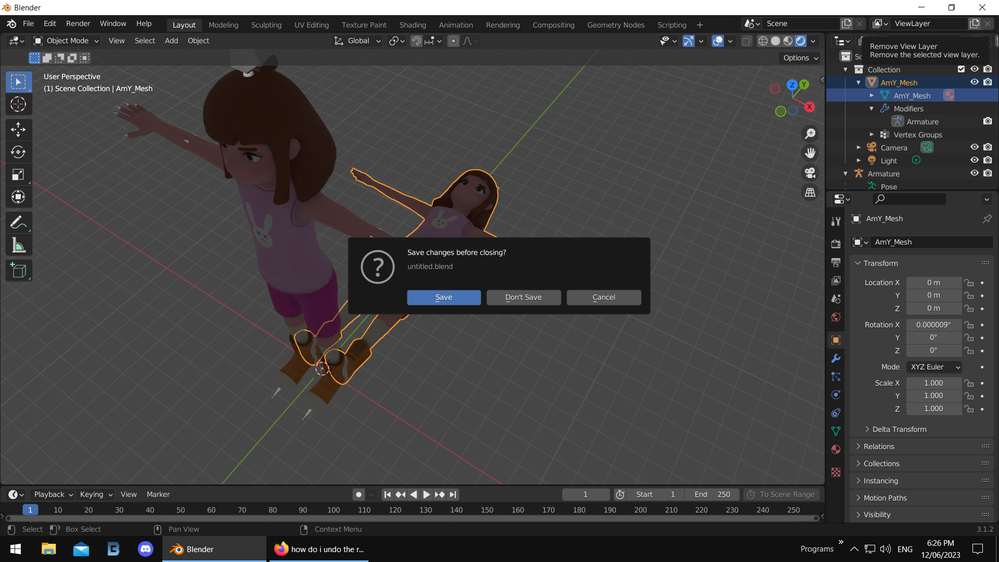The height and width of the screenshot is (562, 999).
Task: Expand the Collections panel
Action: coord(881,464)
